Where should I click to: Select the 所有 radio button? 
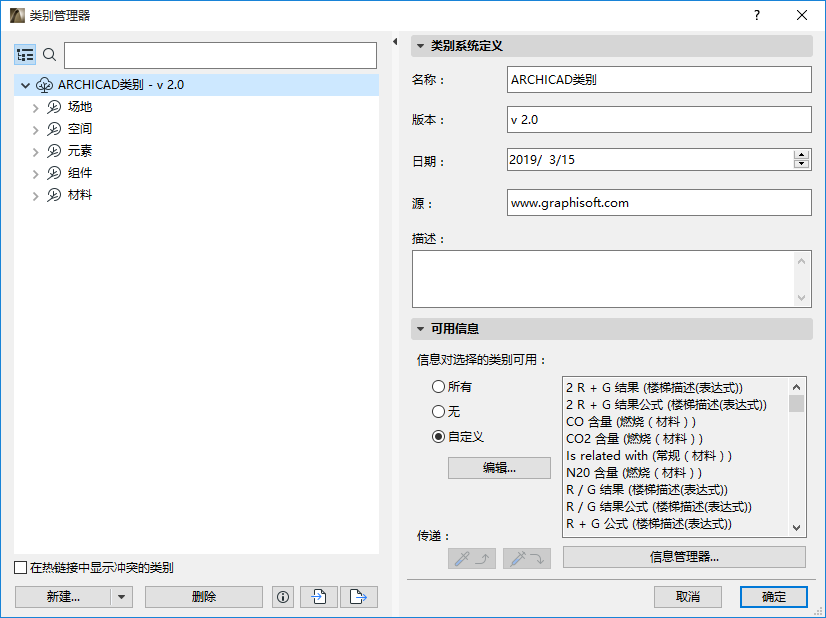click(438, 387)
